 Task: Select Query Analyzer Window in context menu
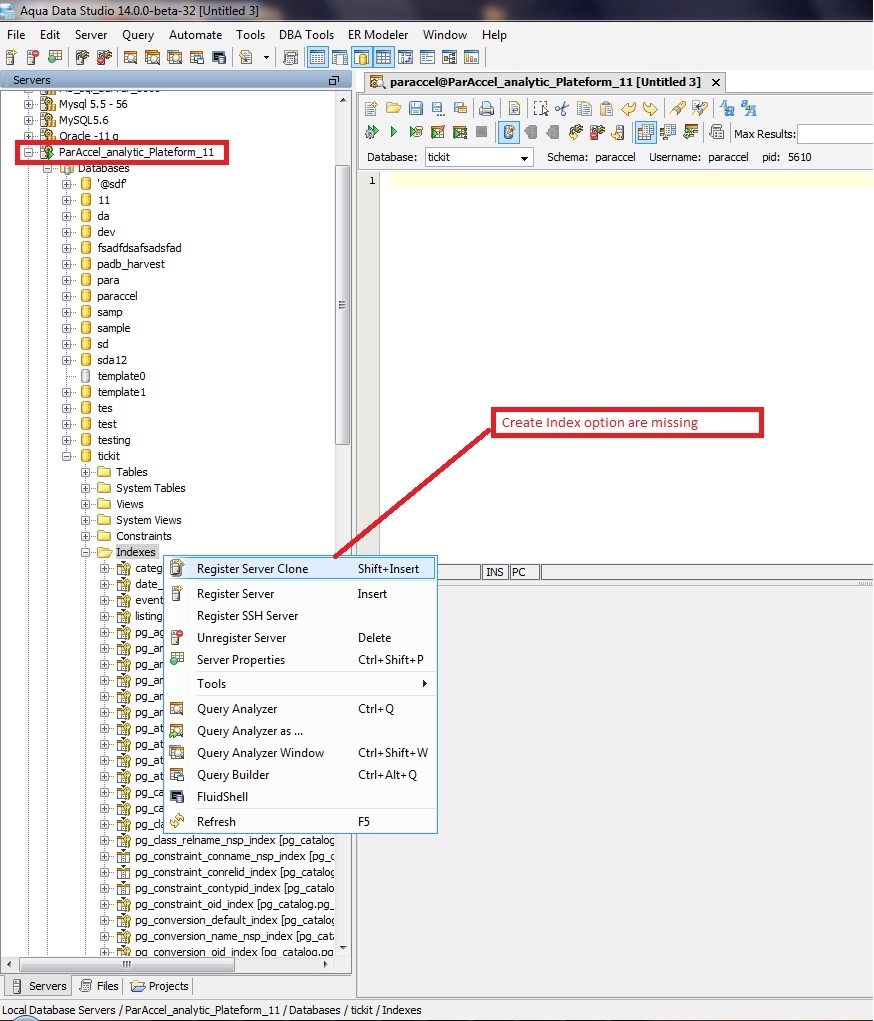pyautogui.click(x=301, y=753)
